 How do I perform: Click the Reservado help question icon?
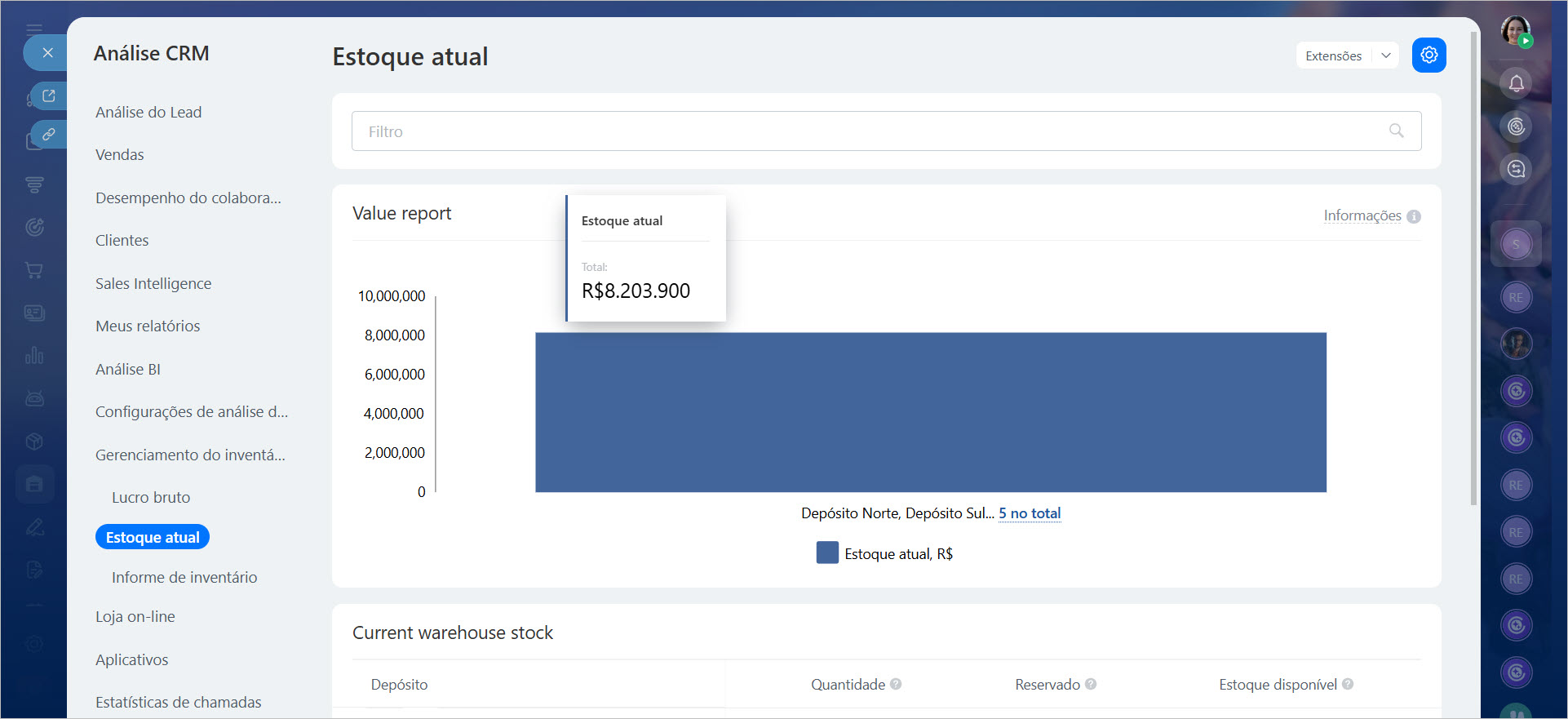1091,684
